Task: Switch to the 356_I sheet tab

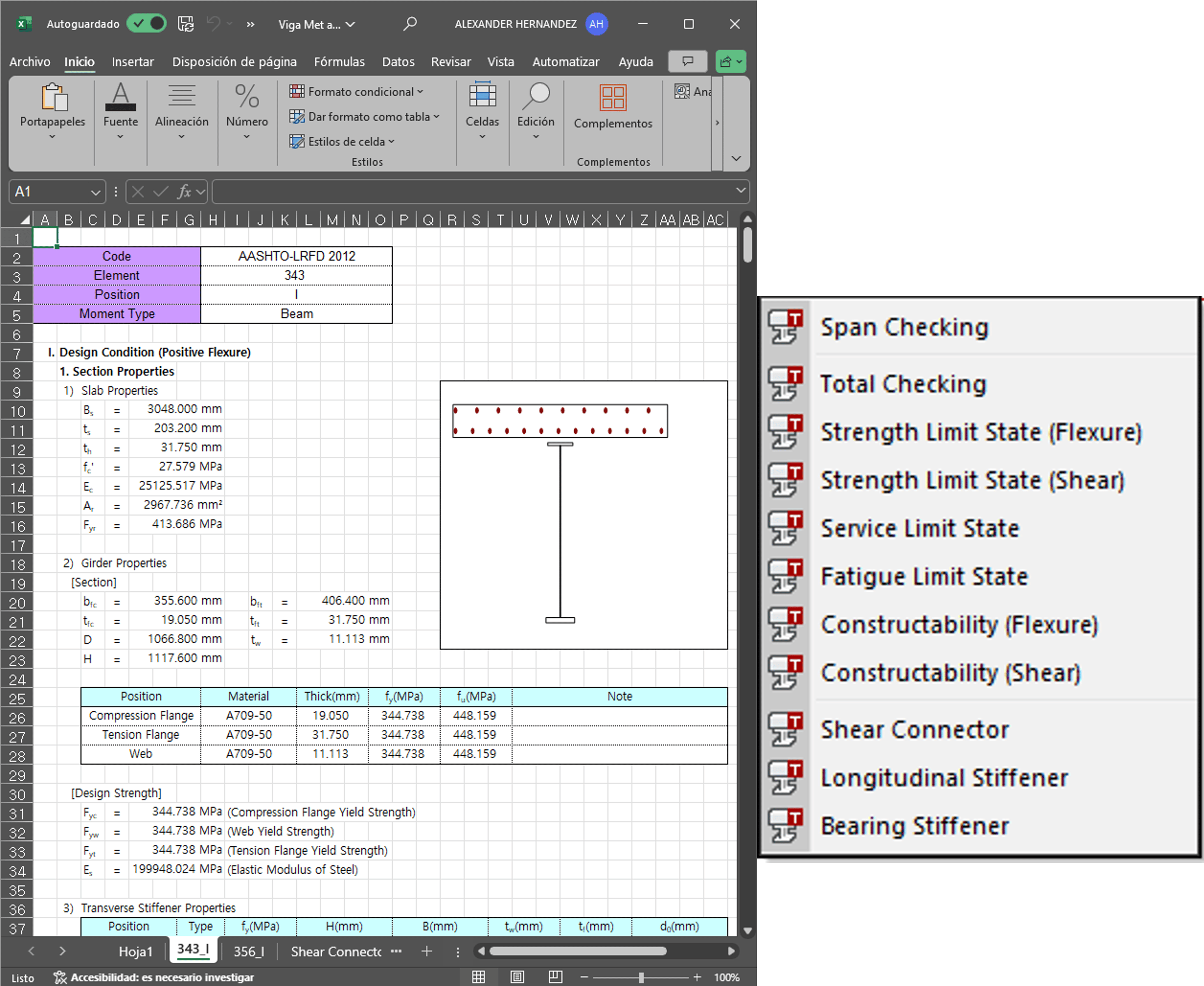Action: point(249,951)
